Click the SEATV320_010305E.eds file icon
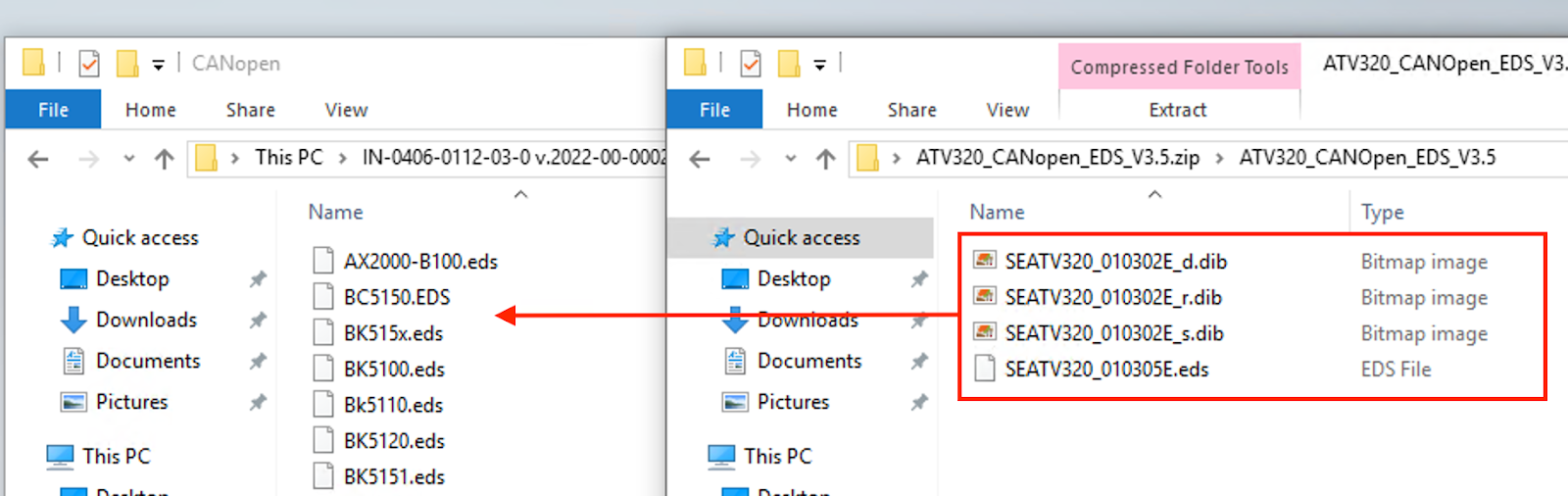 pyautogui.click(x=985, y=370)
